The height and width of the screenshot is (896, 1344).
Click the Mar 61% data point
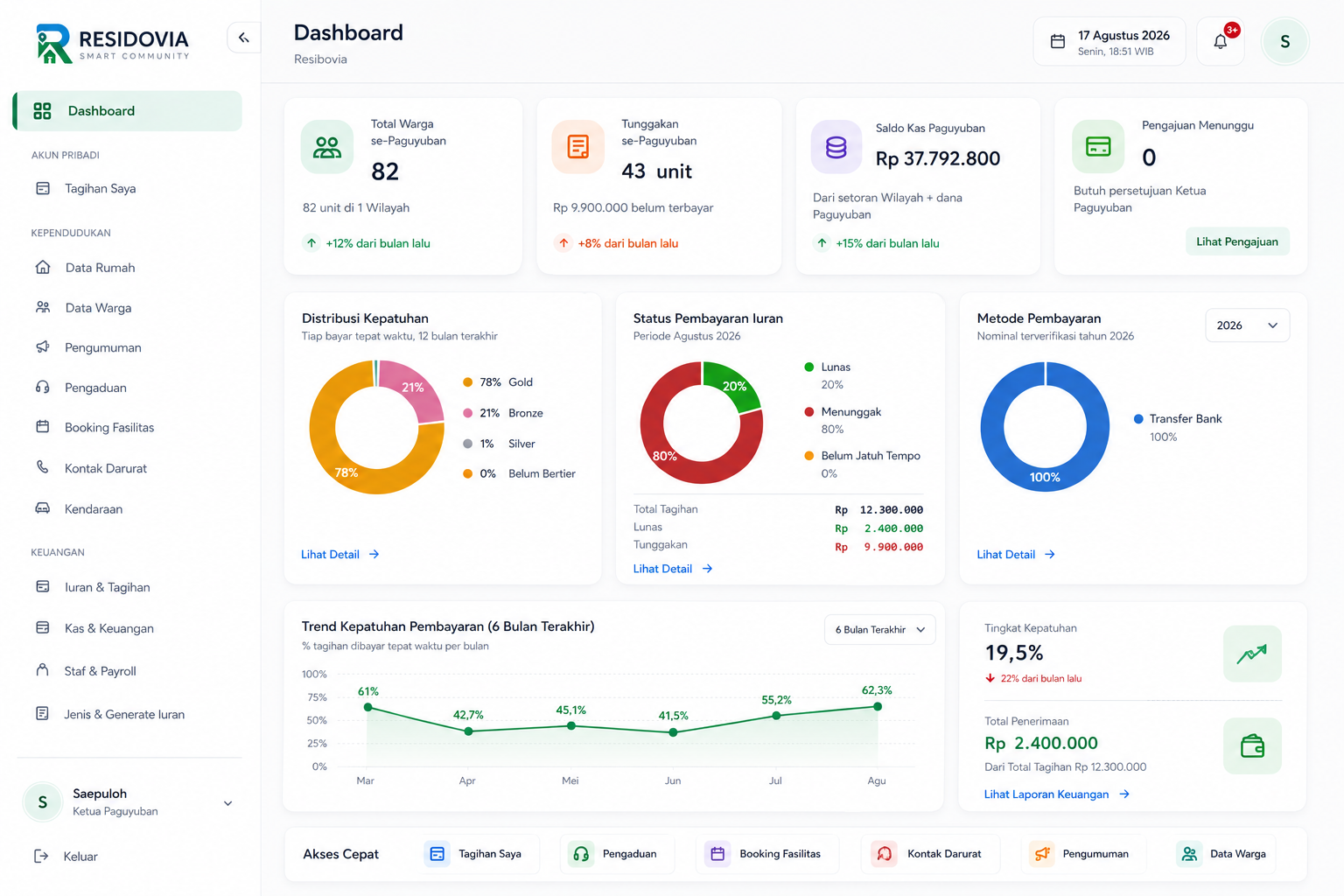(368, 707)
